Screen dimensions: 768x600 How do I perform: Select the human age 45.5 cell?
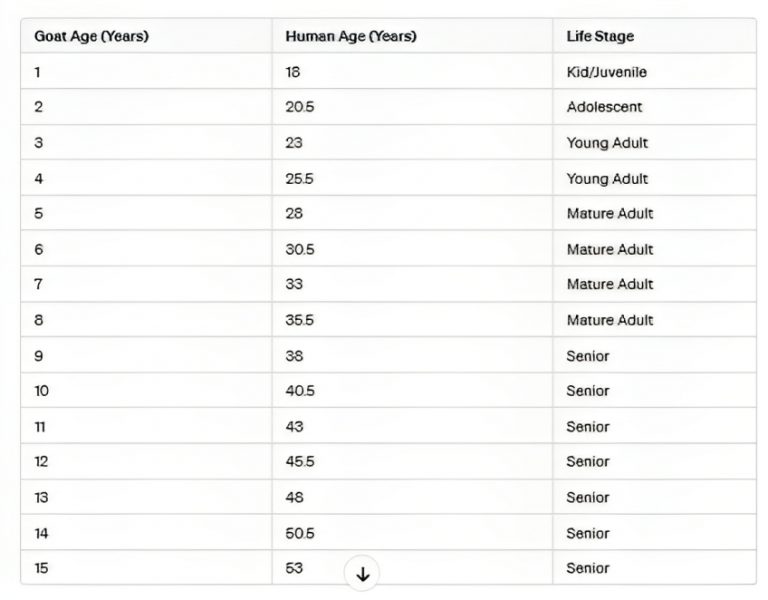point(412,461)
